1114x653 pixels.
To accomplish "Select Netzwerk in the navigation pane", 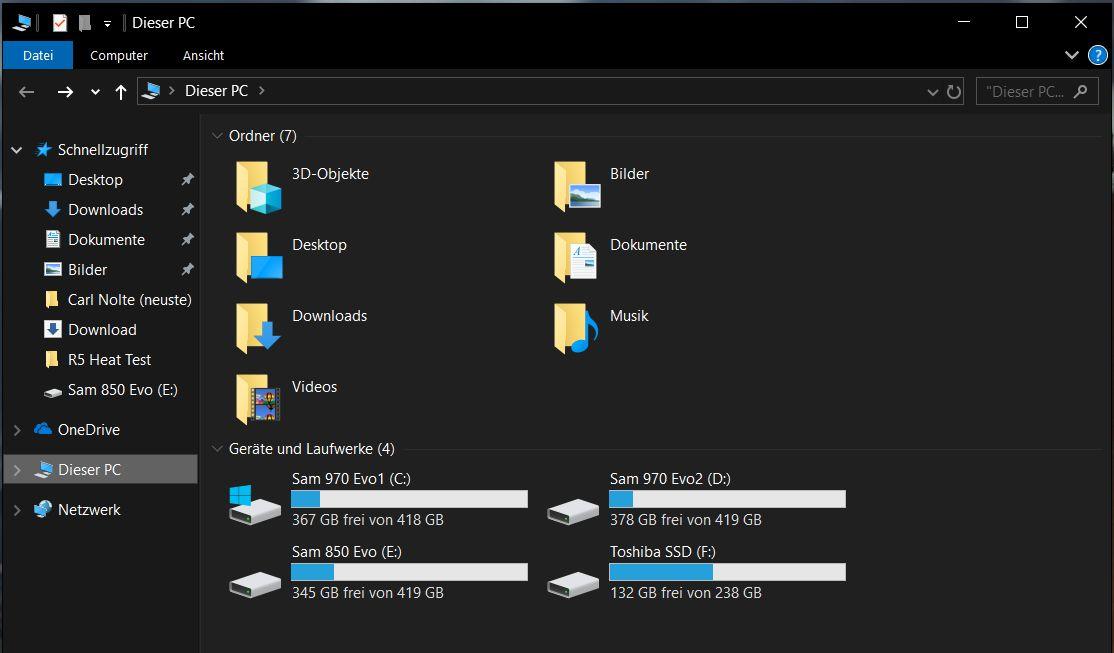I will (89, 510).
